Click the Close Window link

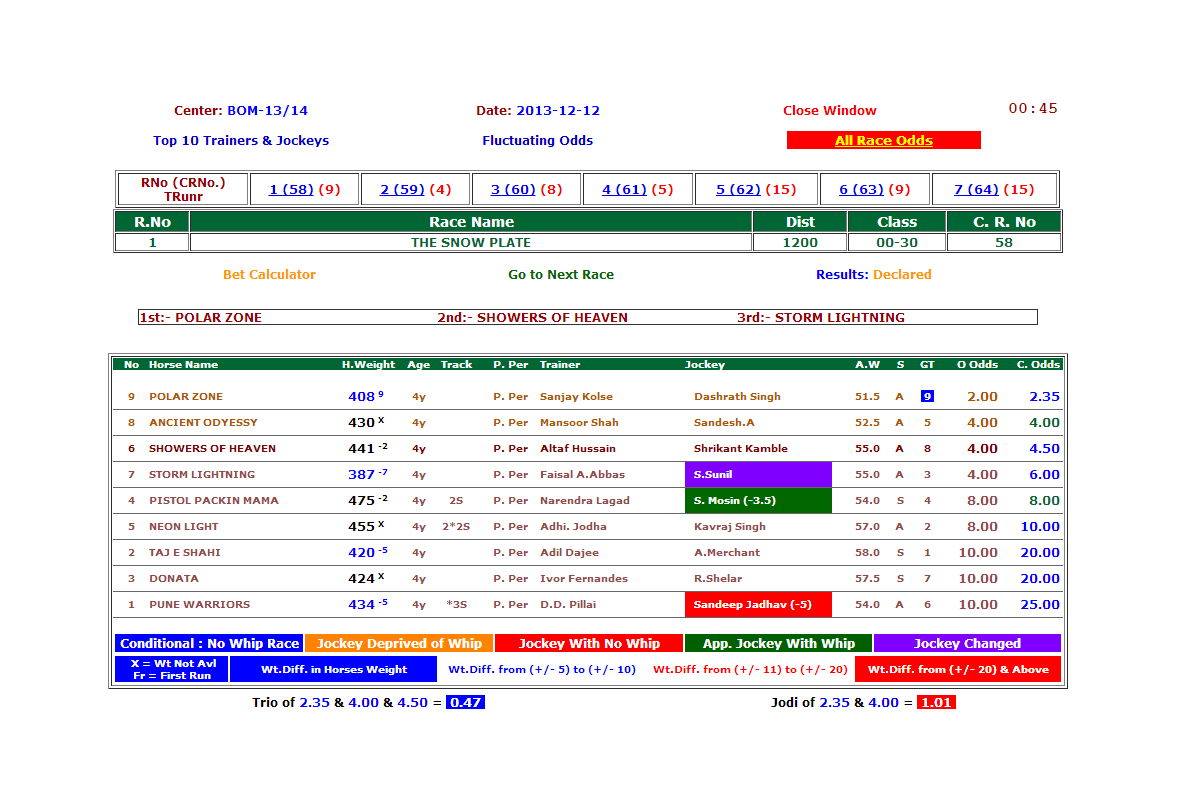click(829, 111)
